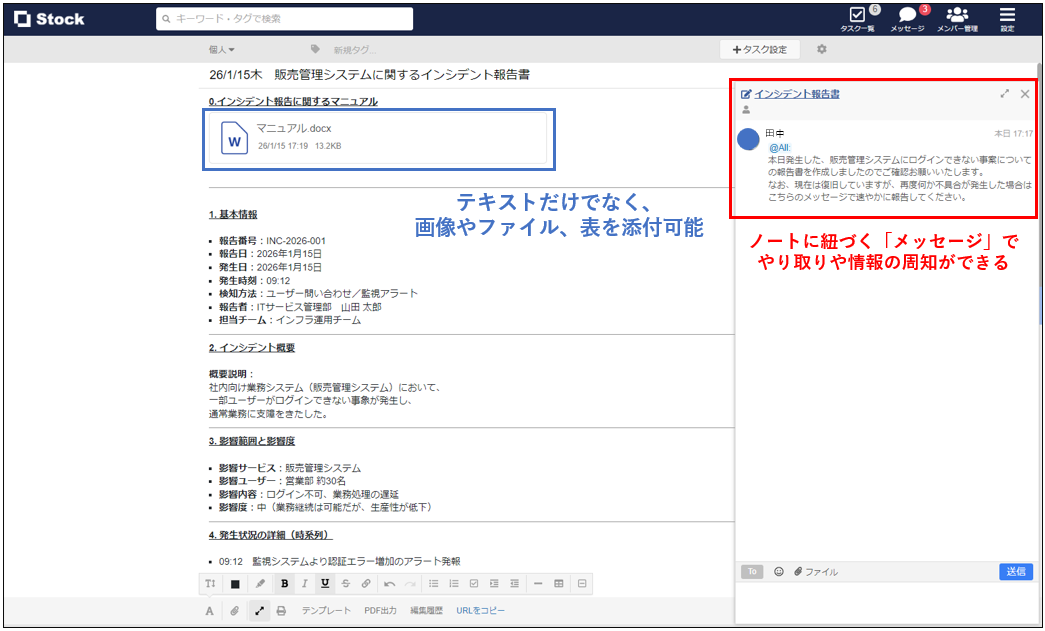Toggle underline formatting
Image resolution: width=1045 pixels, height=631 pixels.
[x=324, y=584]
